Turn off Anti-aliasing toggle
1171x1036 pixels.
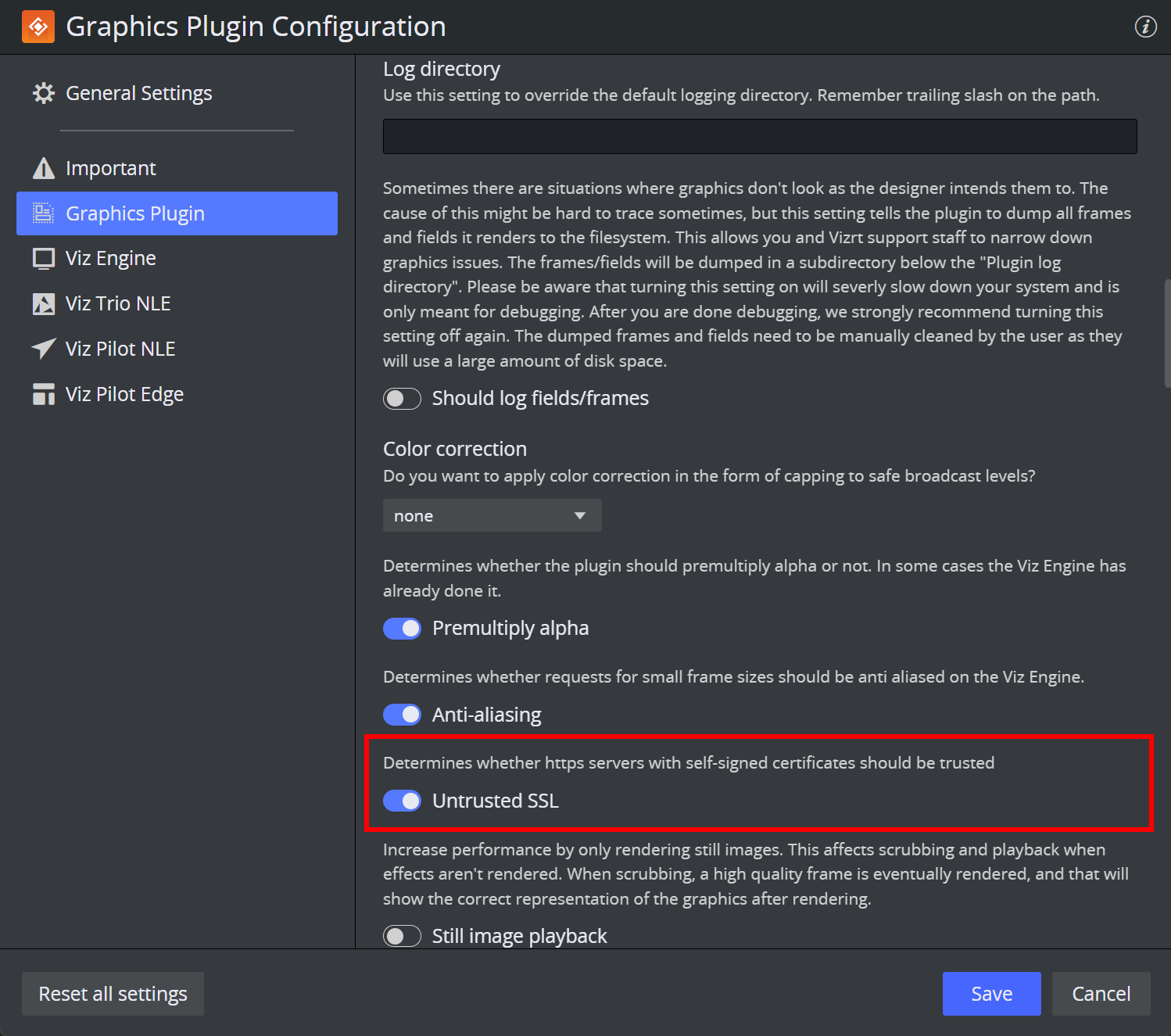click(x=402, y=715)
